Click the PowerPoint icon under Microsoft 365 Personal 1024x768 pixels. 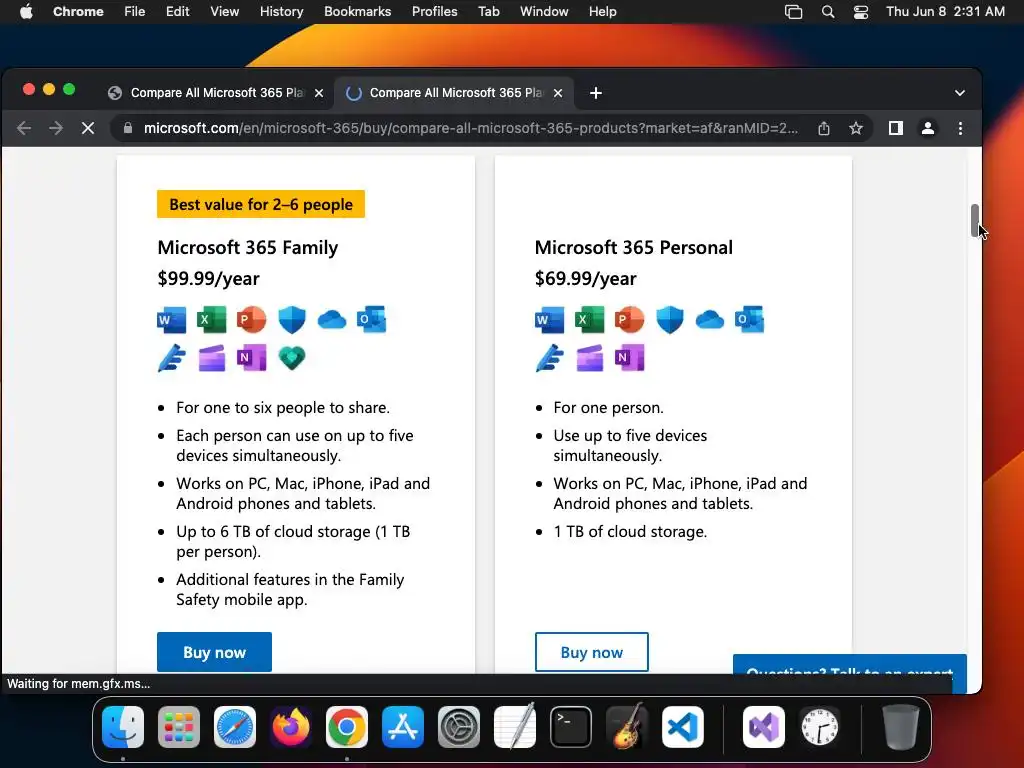click(x=629, y=320)
